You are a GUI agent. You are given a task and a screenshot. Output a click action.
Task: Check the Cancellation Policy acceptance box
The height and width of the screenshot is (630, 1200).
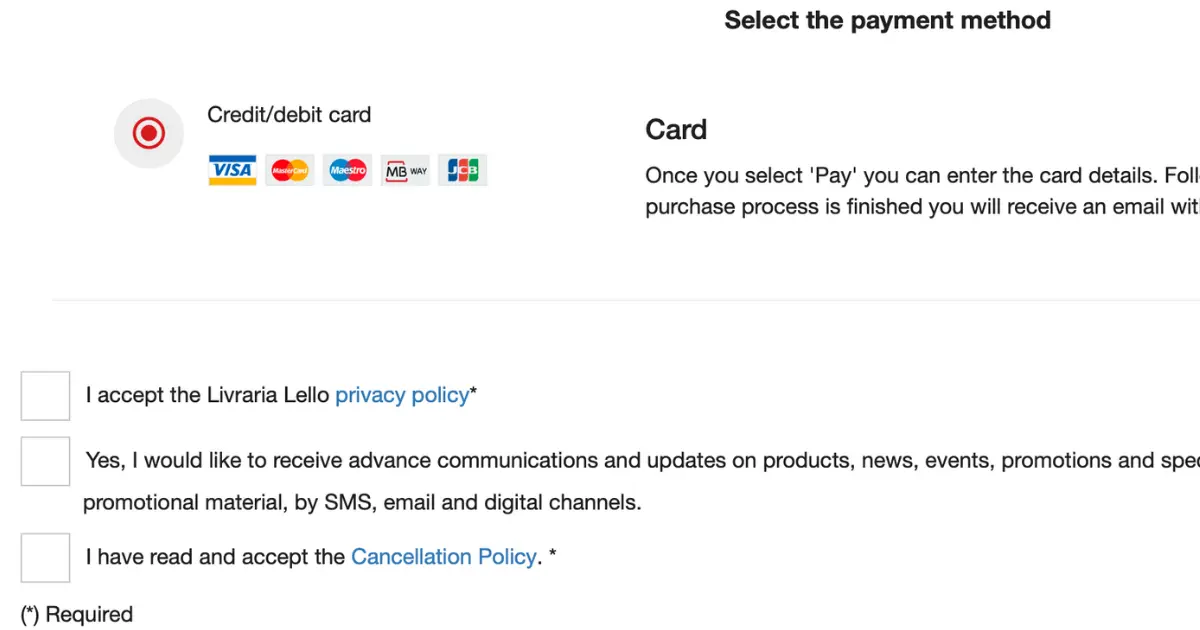(45, 557)
